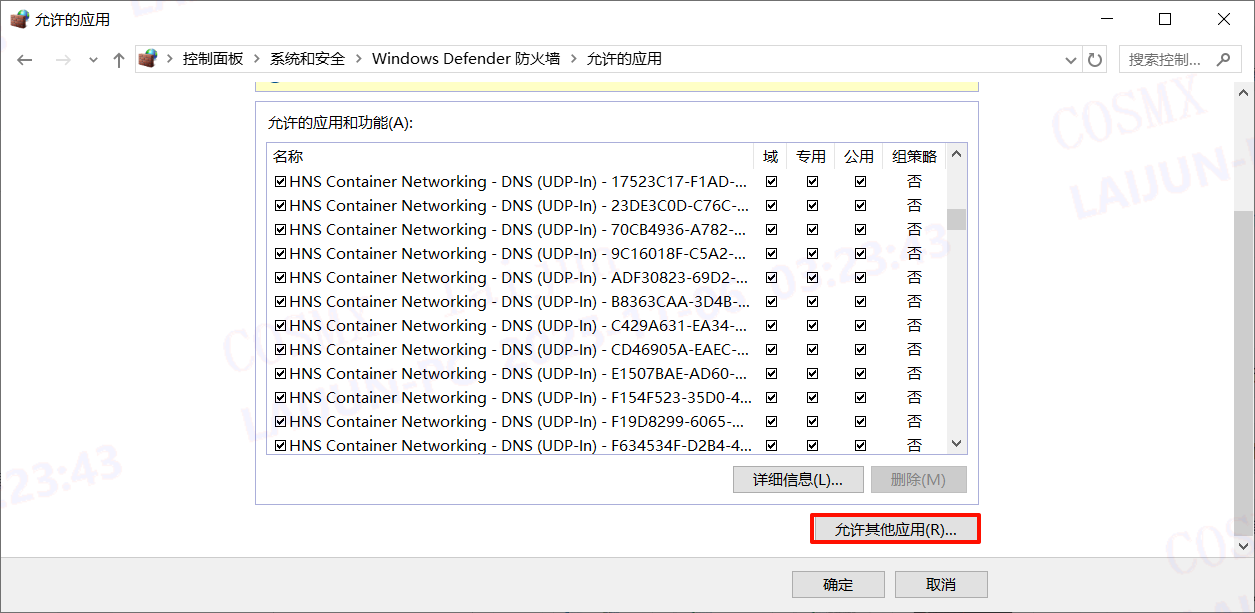The image size is (1255, 613).
Task: Click the Forward navigation arrow
Action: coord(63,60)
